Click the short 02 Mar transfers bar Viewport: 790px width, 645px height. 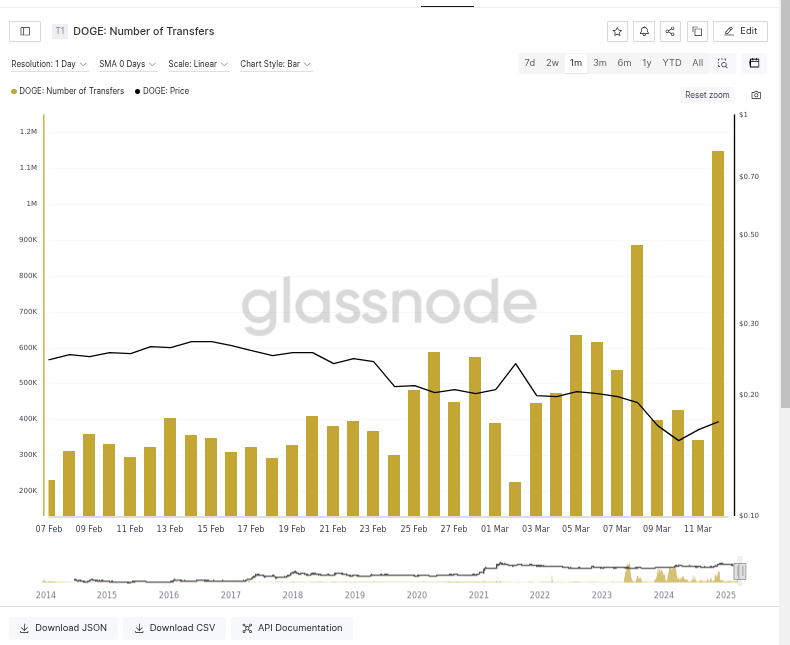515,499
